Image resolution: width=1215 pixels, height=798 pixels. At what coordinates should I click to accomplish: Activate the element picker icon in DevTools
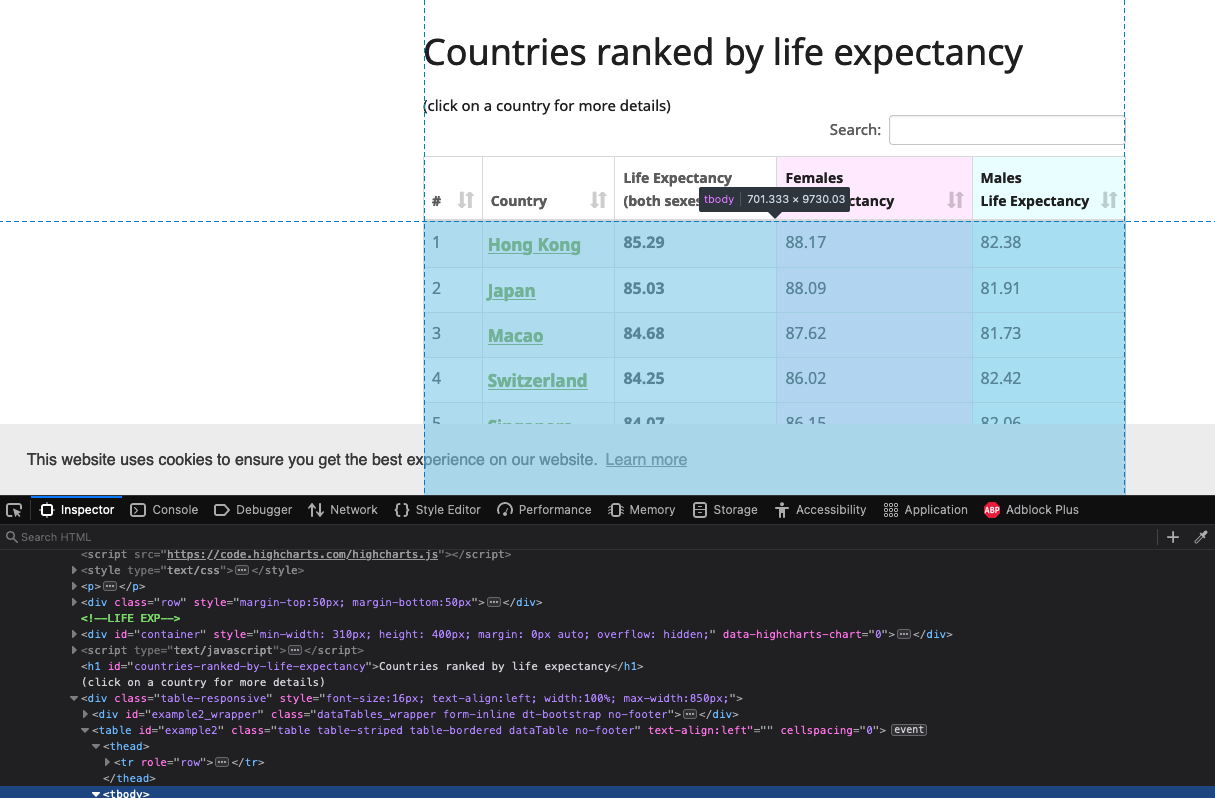tap(14, 510)
